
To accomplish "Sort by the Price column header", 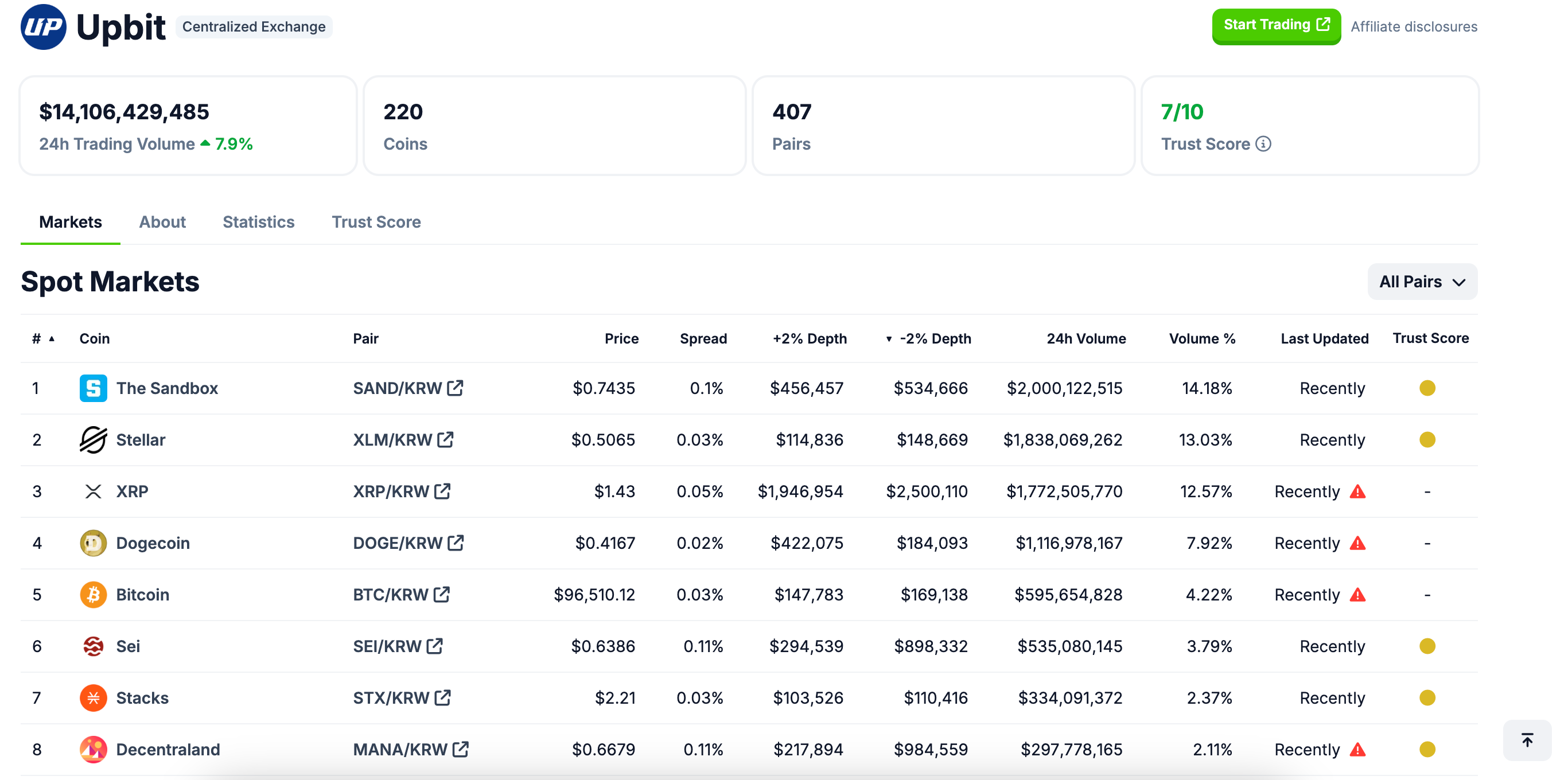I will click(621, 339).
